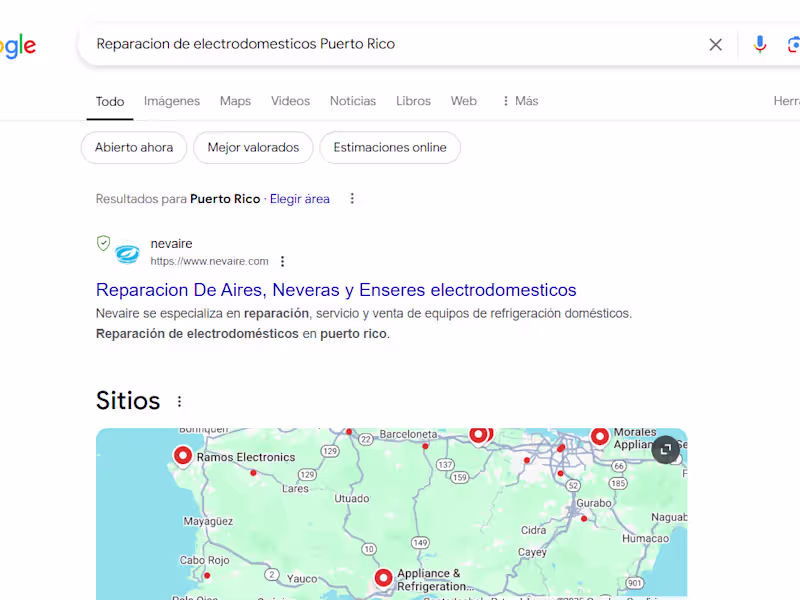Start voice search with the microphone icon
The height and width of the screenshot is (600, 800).
coord(759,44)
